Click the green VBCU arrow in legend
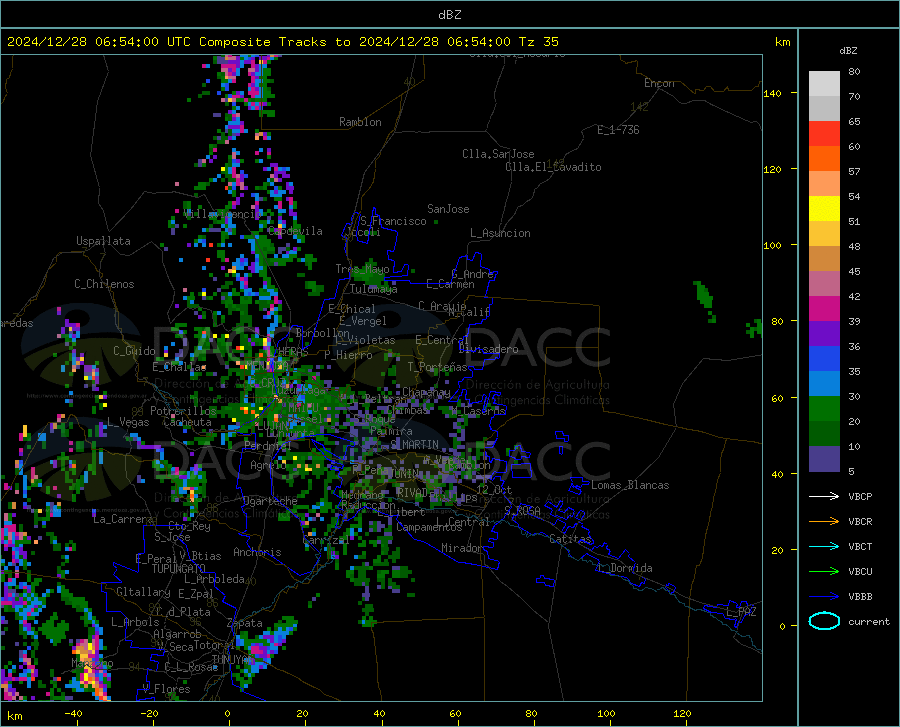This screenshot has width=900, height=727. coord(824,572)
